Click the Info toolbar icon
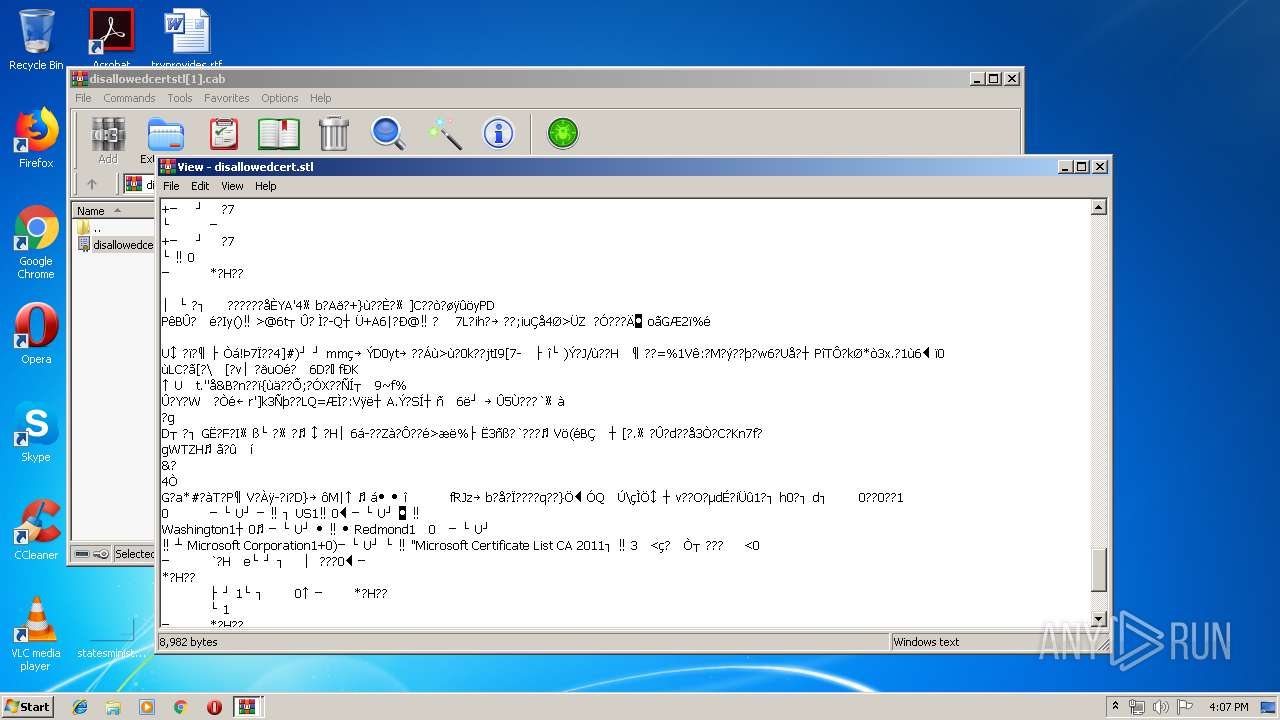 point(498,133)
